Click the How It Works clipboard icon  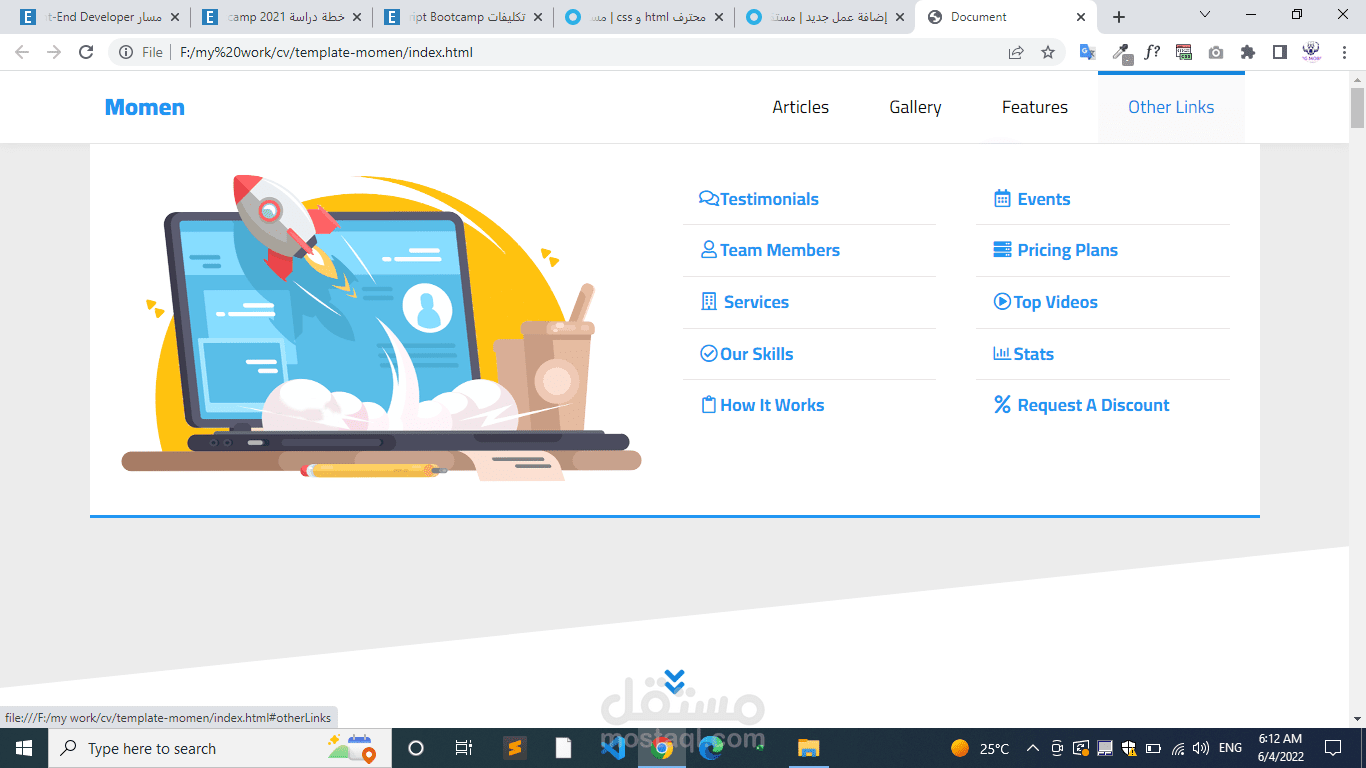coord(708,404)
